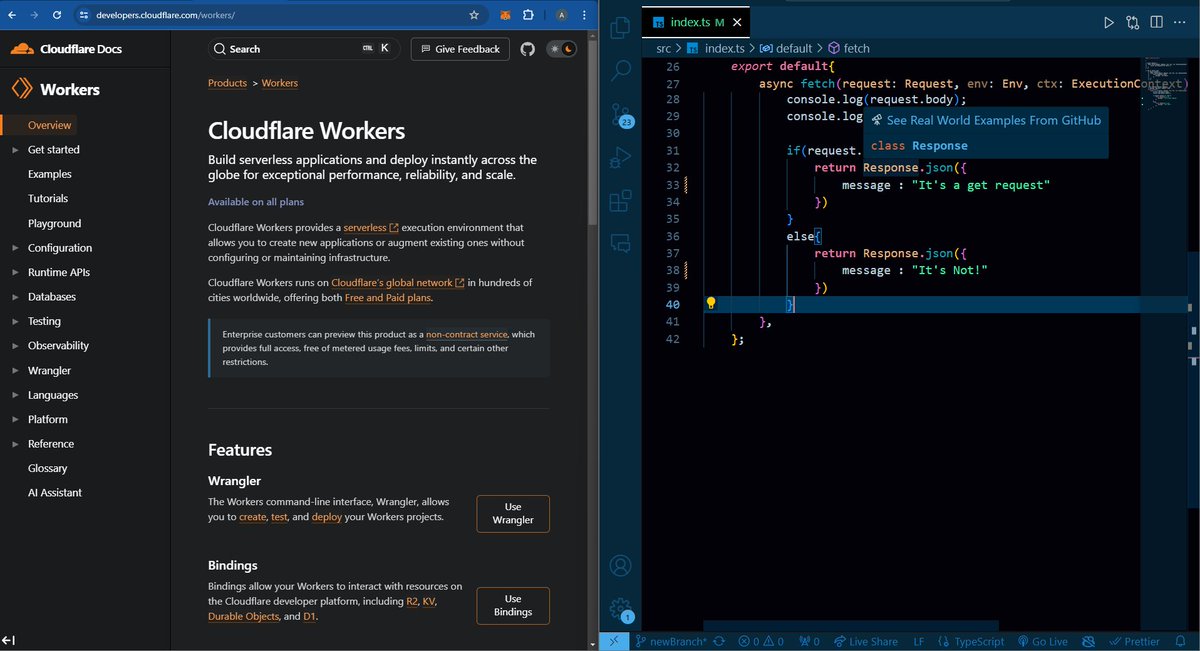
Task: Select the index.ts editor tab
Action: [x=695, y=22]
